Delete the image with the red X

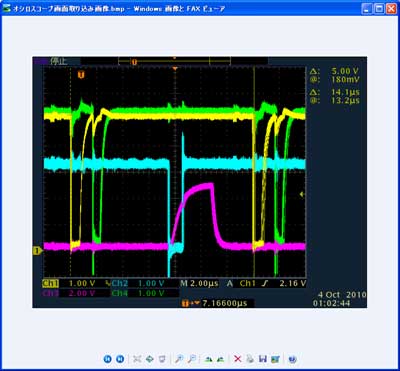pyautogui.click(x=238, y=359)
